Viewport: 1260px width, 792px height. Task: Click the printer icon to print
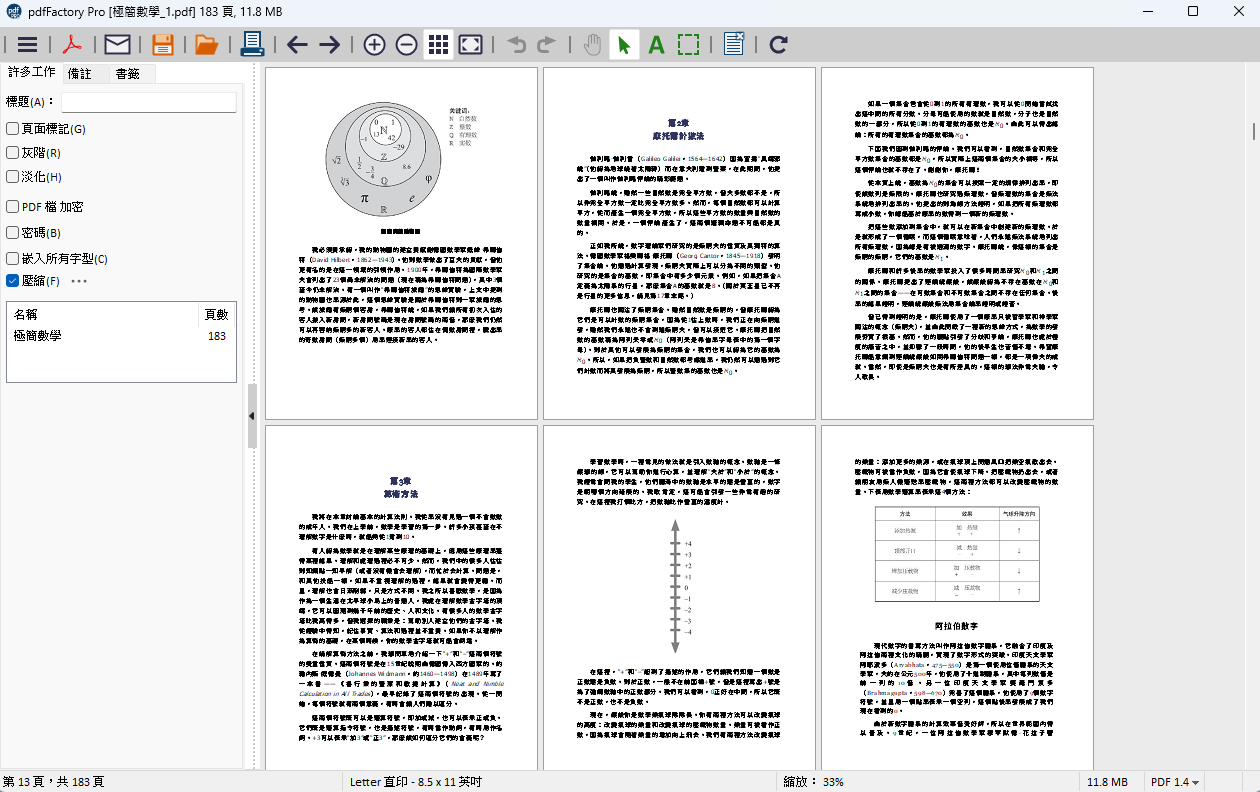point(252,44)
